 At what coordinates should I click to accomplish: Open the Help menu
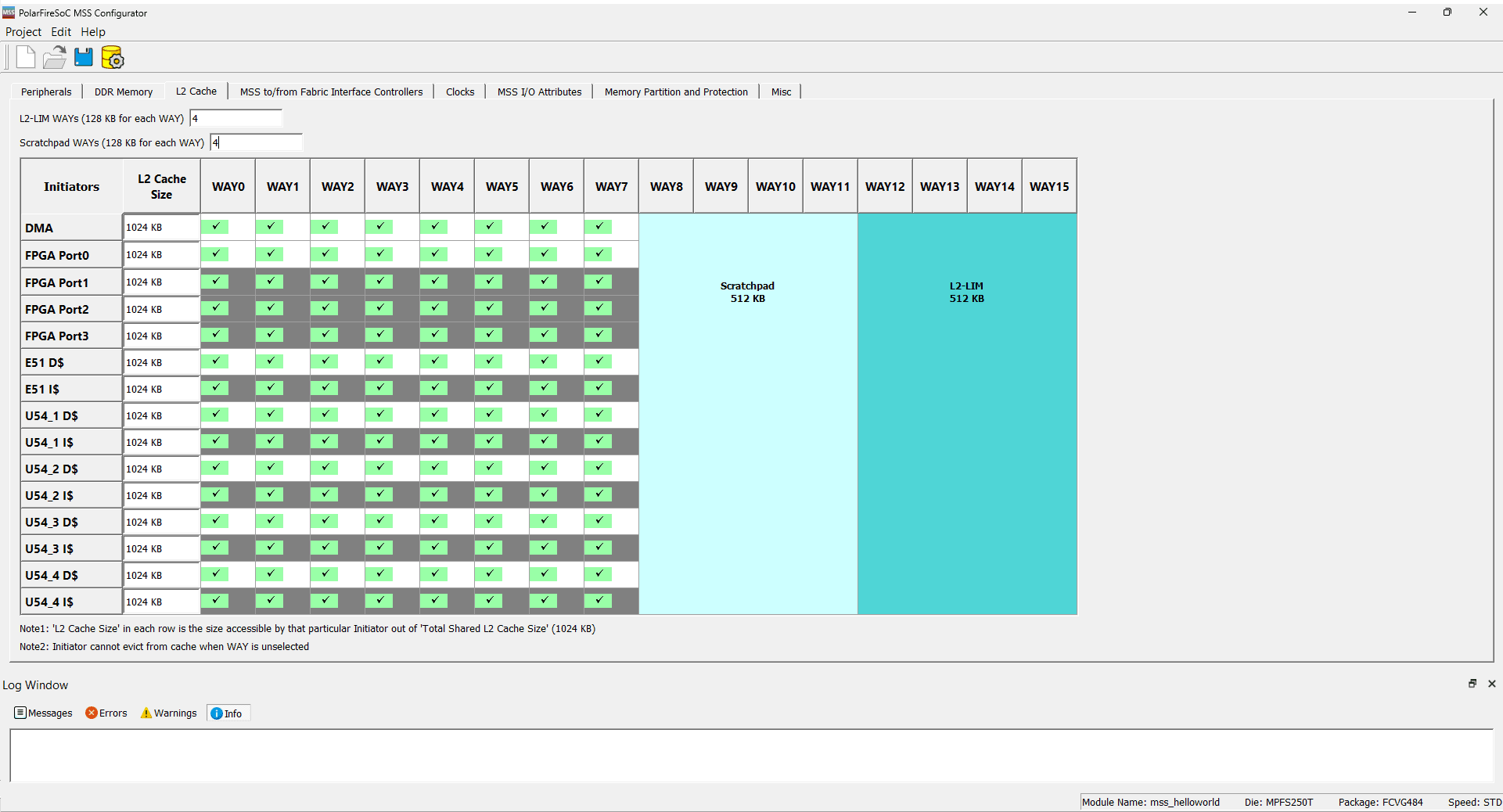(93, 32)
